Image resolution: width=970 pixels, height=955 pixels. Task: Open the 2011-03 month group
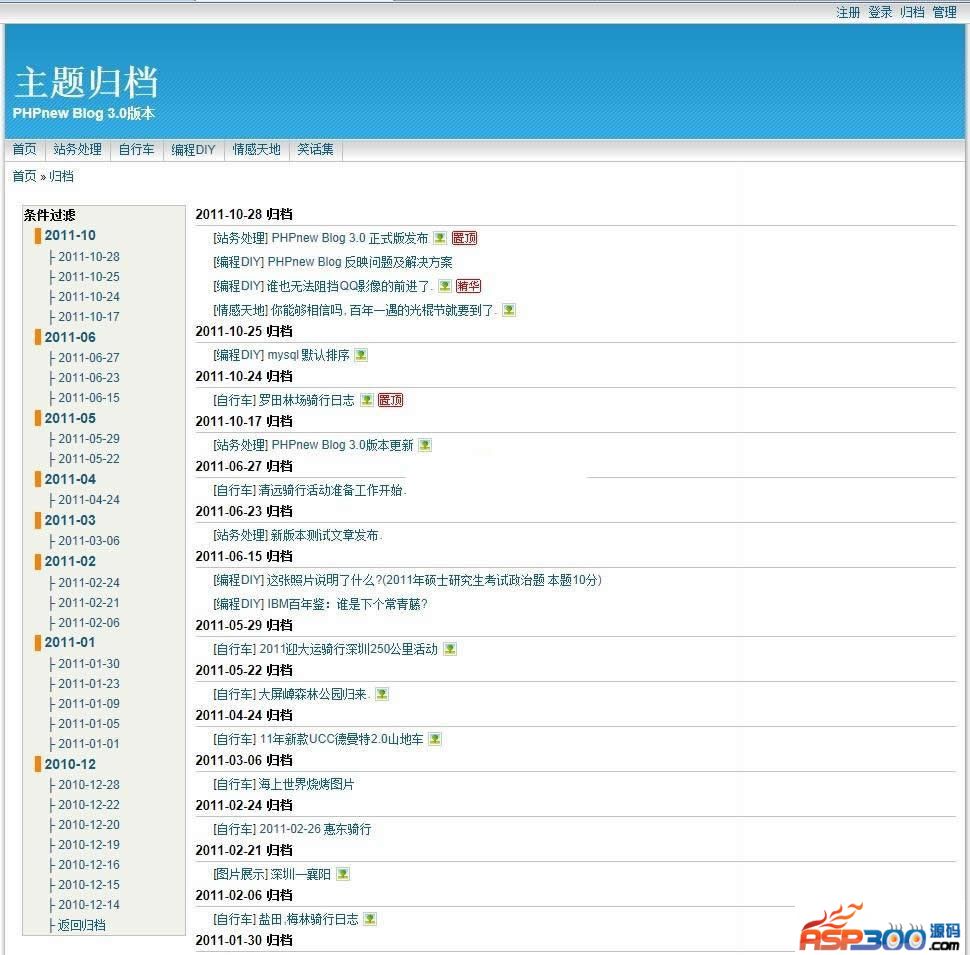point(70,521)
